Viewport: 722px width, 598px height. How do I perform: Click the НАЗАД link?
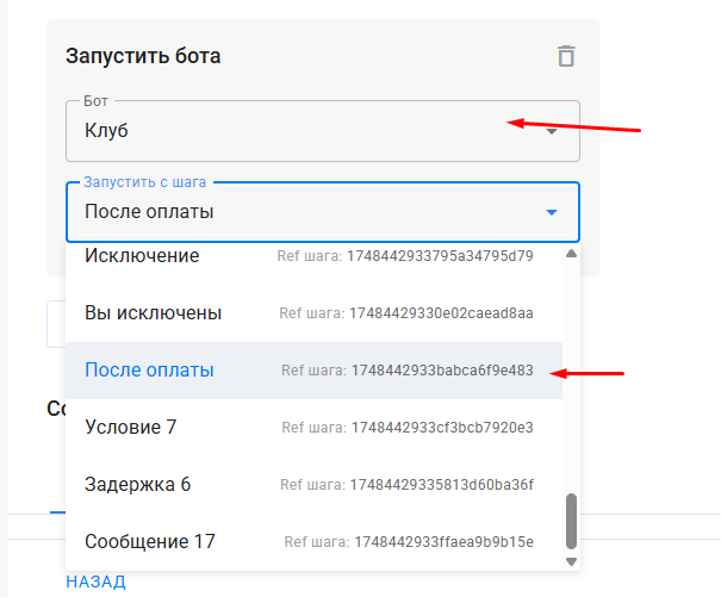tap(96, 582)
